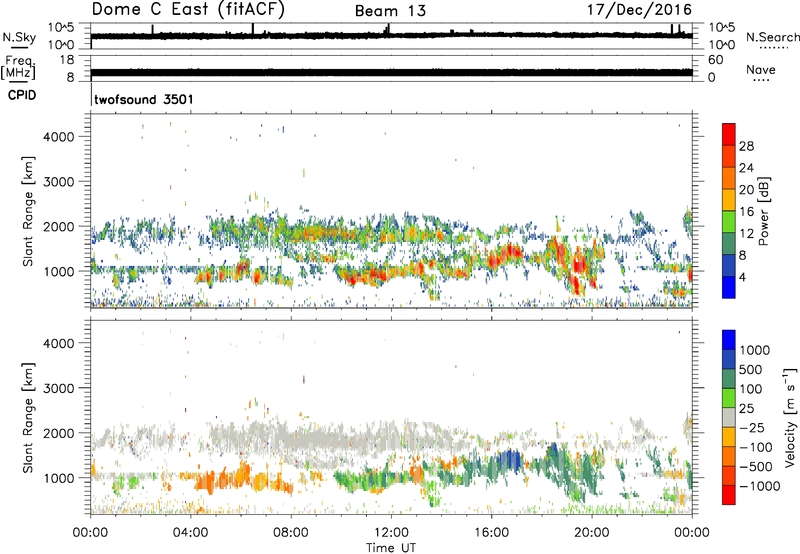
Task: Click the '18' frequency tick label
Action: (x=67, y=60)
